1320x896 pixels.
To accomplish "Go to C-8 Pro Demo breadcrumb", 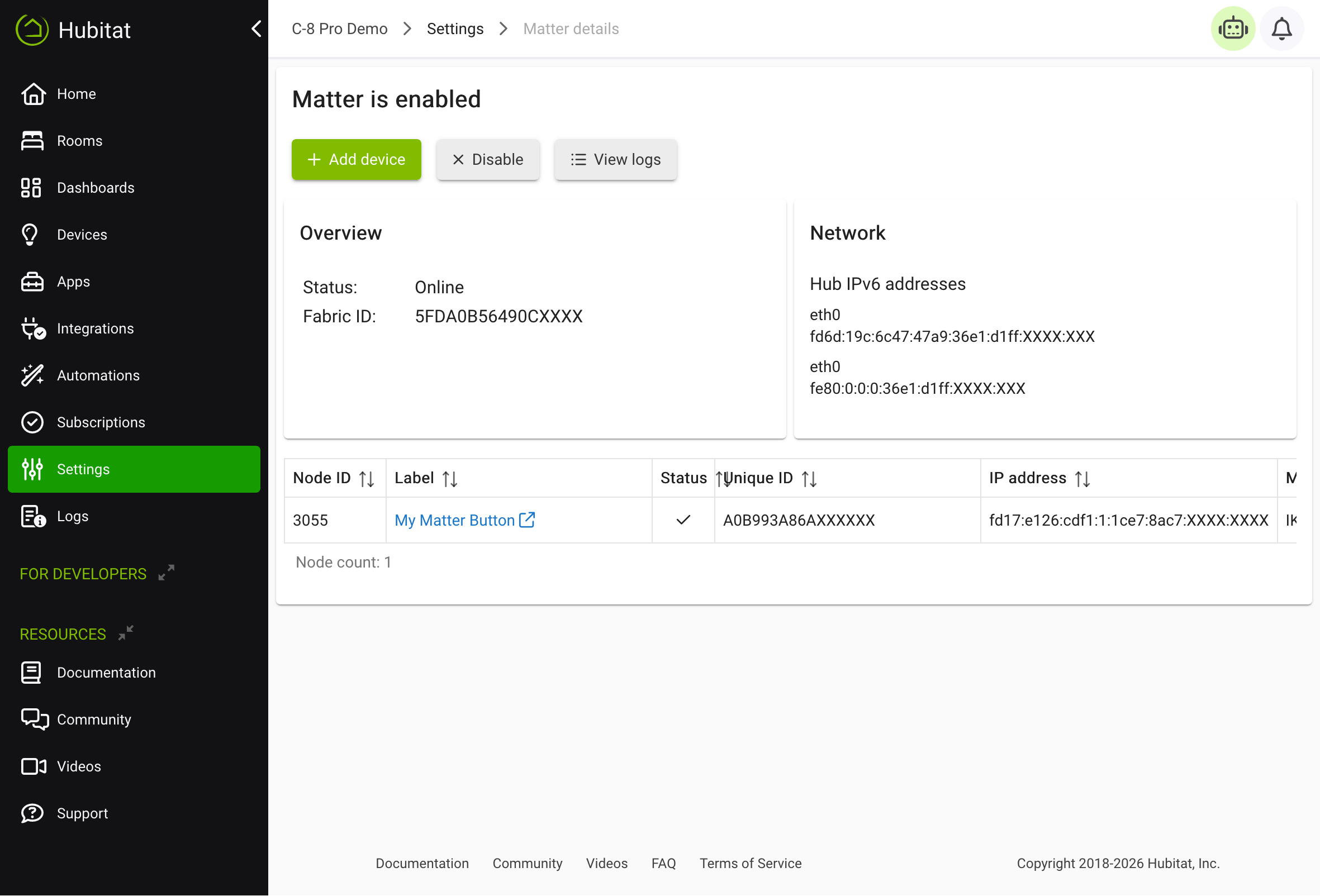I will click(340, 29).
